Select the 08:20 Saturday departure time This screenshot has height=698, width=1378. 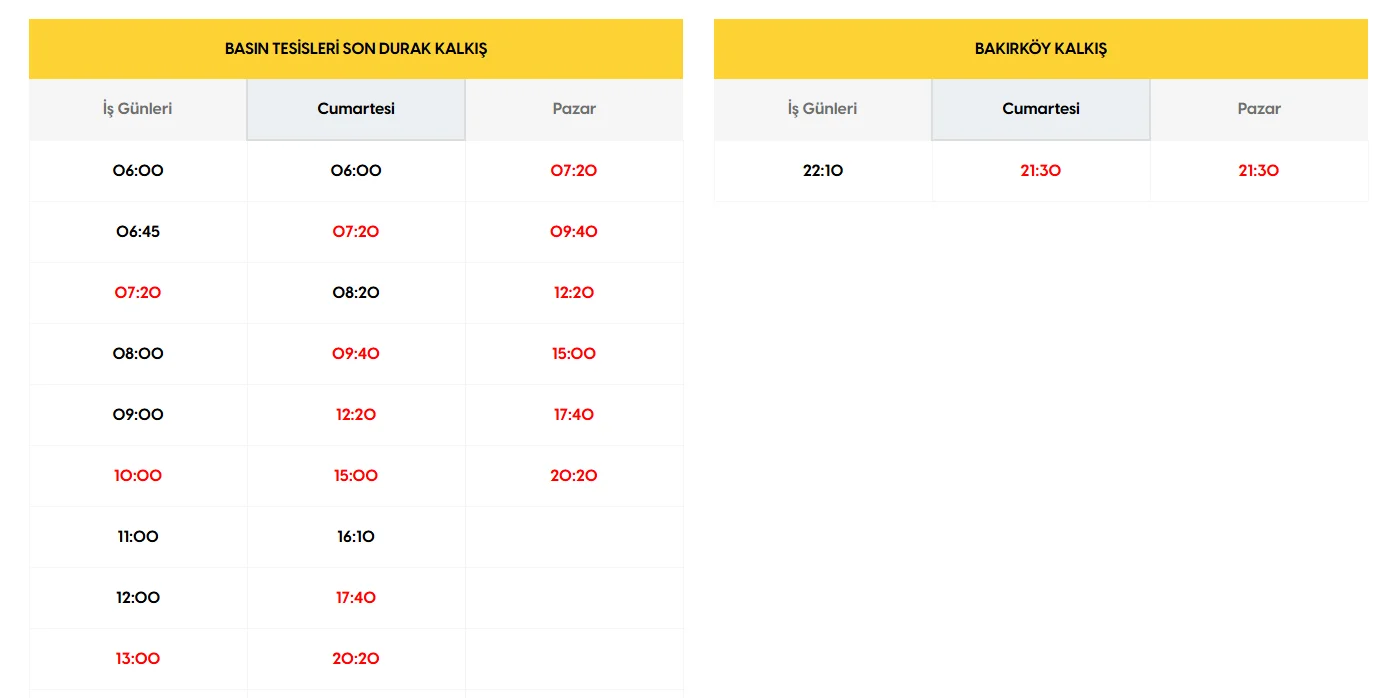356,293
